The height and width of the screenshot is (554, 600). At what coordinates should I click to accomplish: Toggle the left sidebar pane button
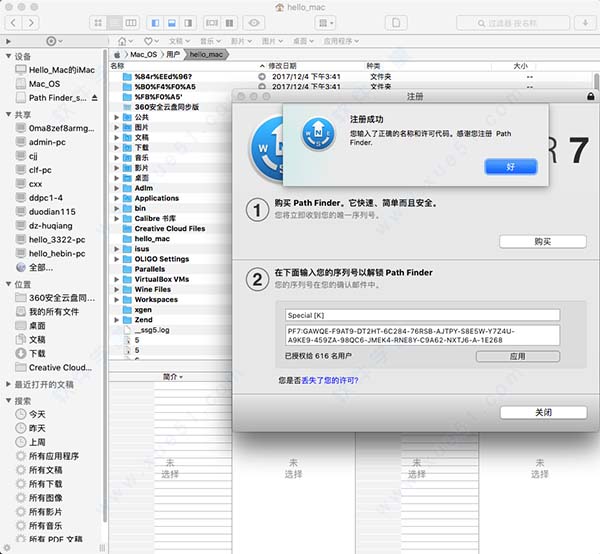tap(155, 23)
